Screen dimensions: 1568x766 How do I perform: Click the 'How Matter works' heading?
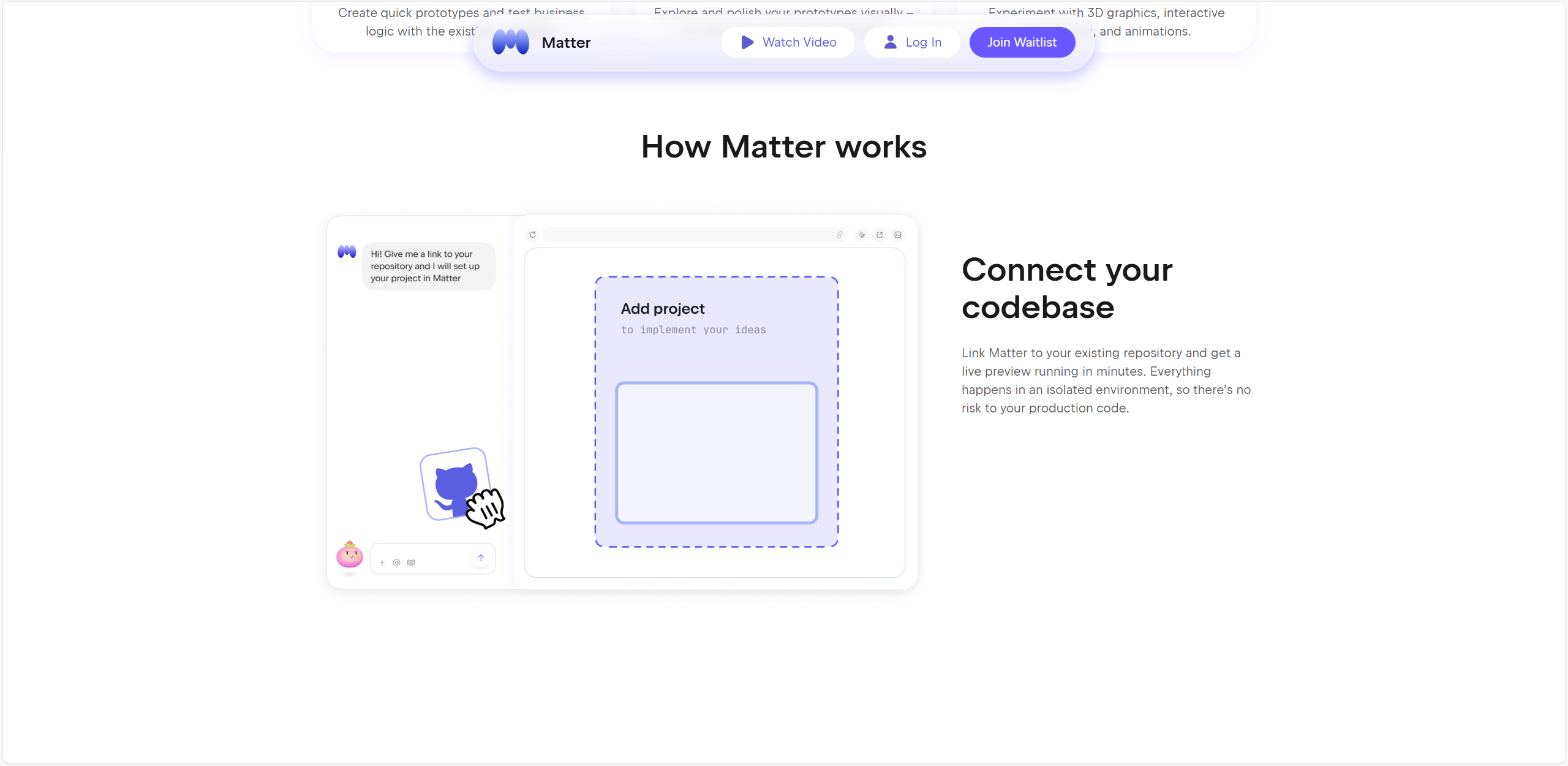click(x=784, y=146)
